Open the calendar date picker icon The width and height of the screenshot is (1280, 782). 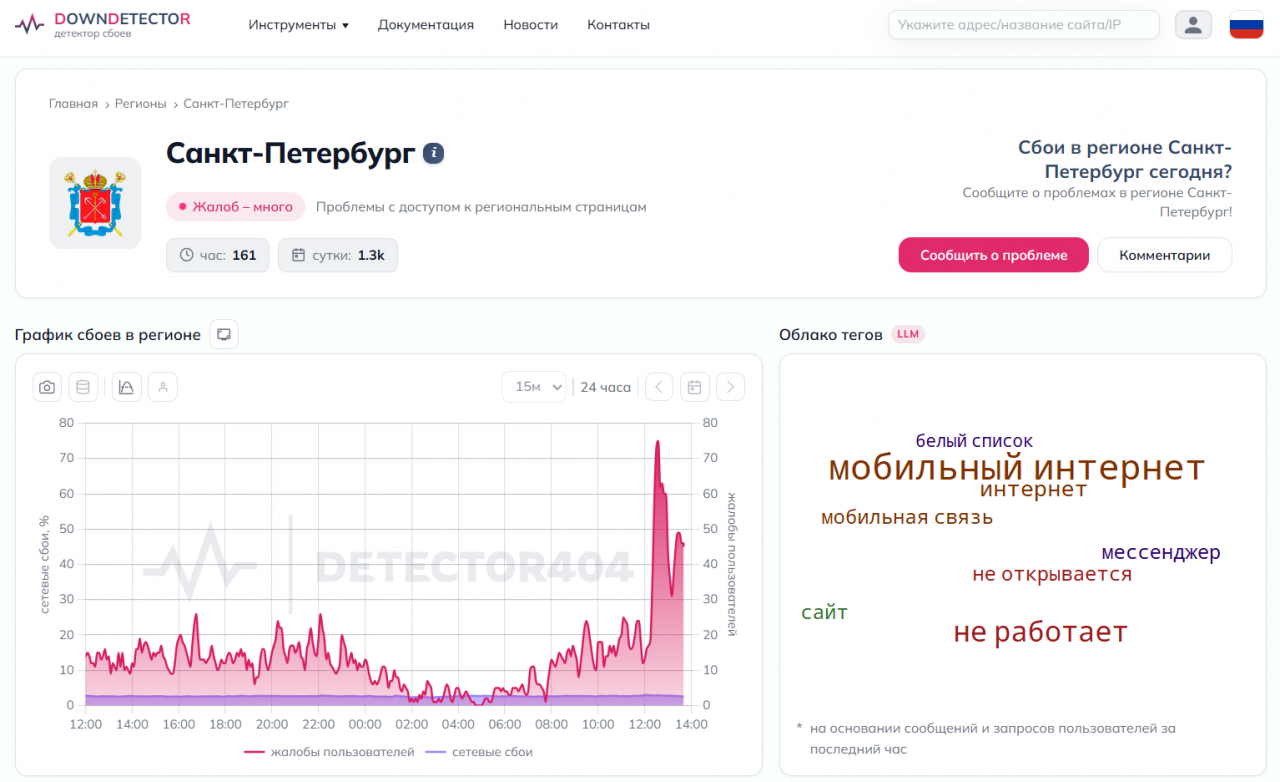695,387
